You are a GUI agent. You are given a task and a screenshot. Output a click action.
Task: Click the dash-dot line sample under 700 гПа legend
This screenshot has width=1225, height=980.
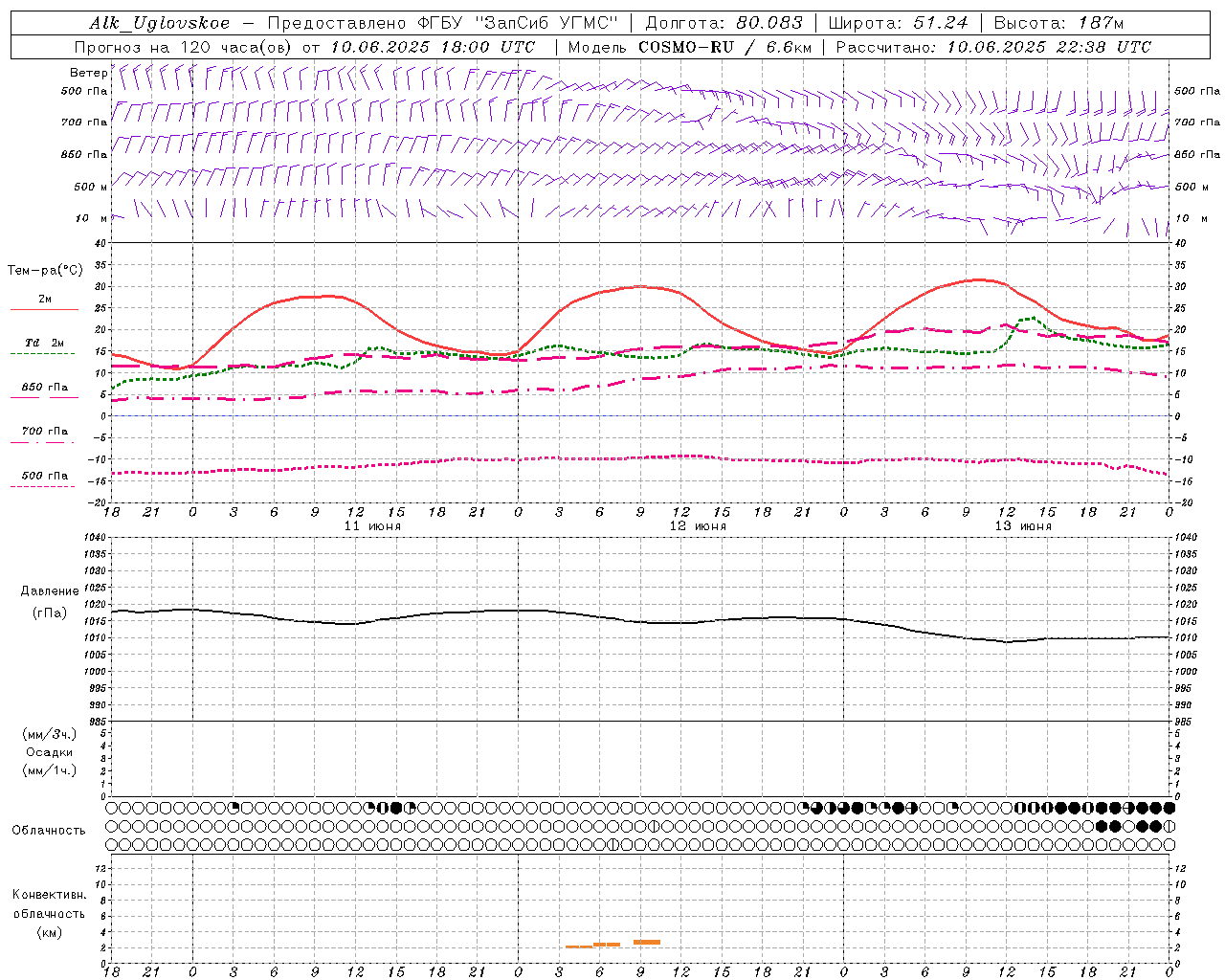[x=44, y=442]
